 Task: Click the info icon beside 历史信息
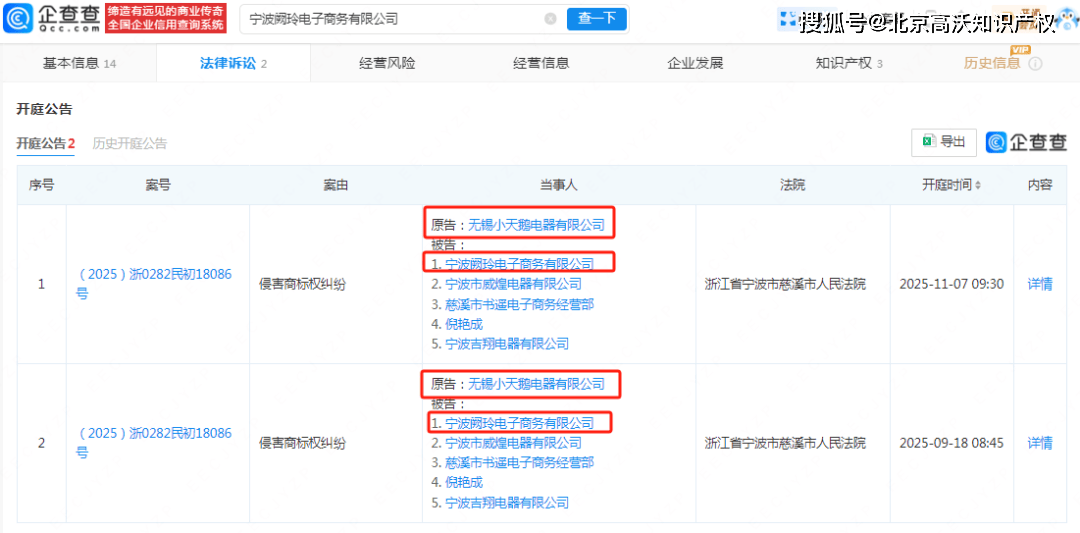(x=1035, y=64)
